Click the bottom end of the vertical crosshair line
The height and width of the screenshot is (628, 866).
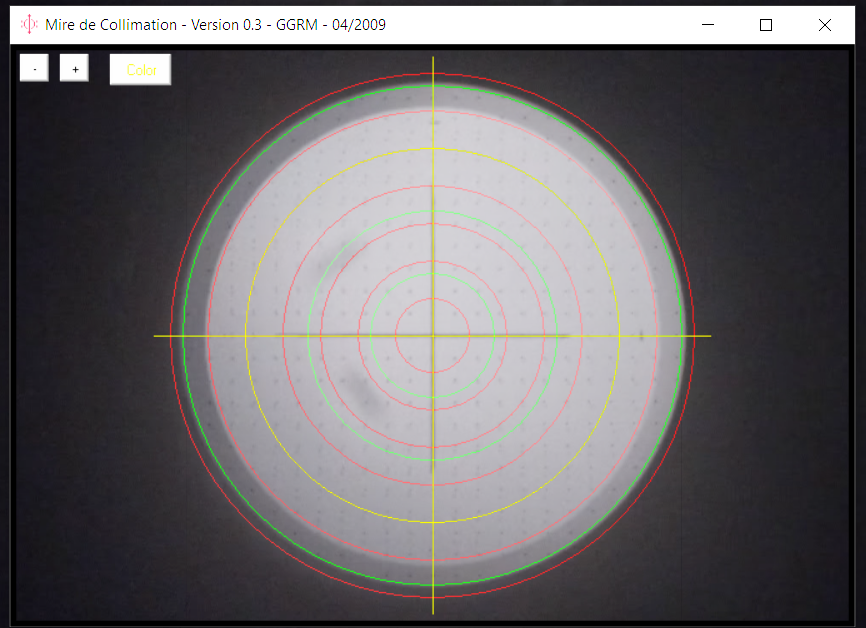[x=433, y=612]
